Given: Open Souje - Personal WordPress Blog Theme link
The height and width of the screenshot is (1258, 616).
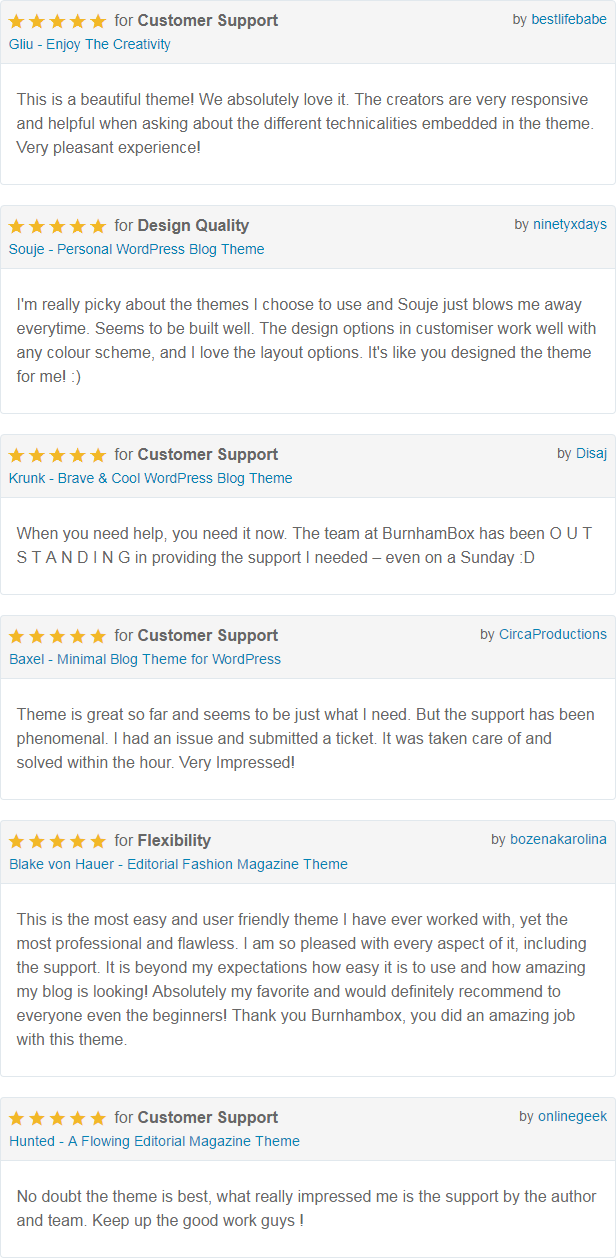Looking at the screenshot, I should point(137,249).
